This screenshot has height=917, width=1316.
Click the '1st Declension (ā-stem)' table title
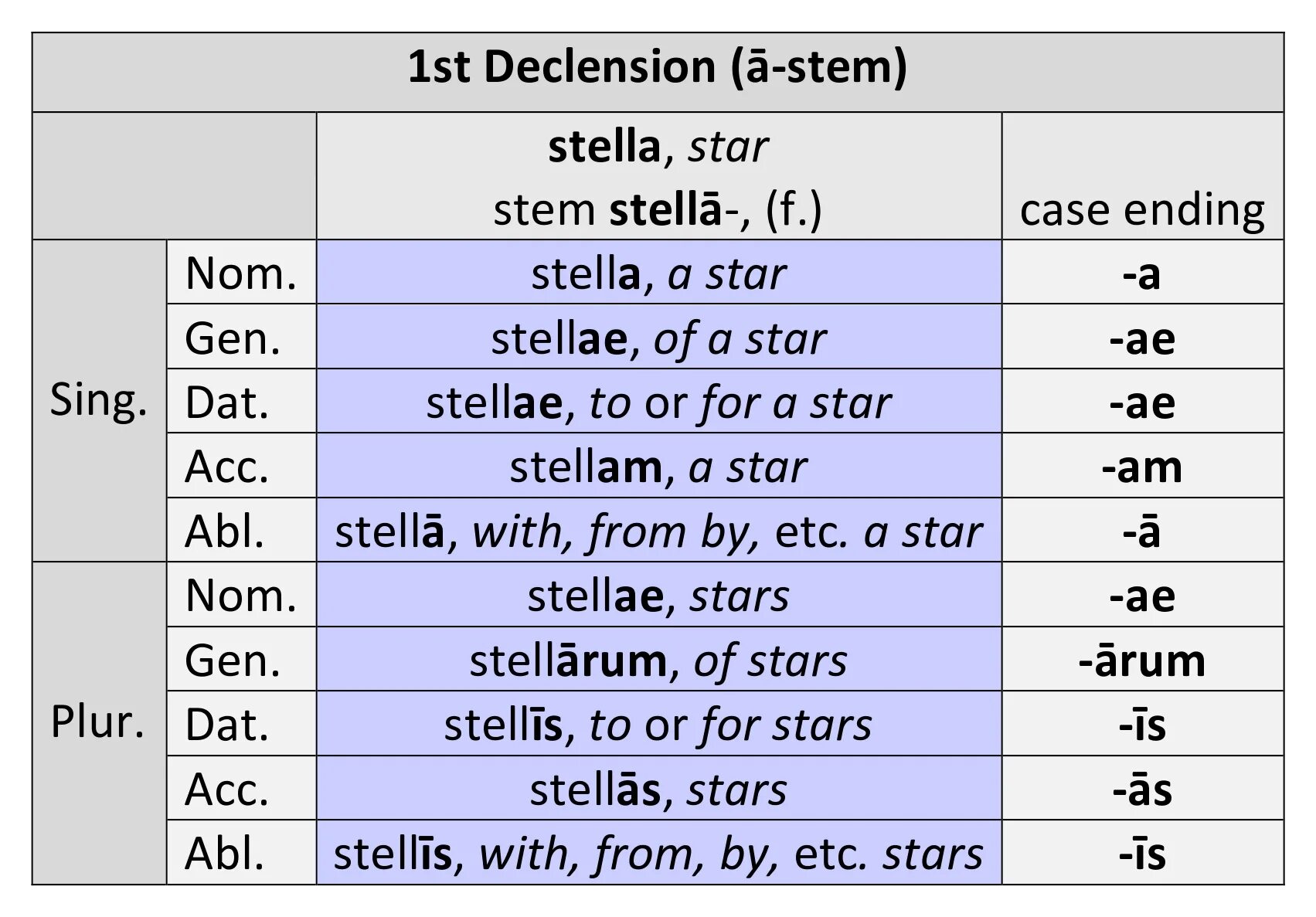(x=657, y=68)
